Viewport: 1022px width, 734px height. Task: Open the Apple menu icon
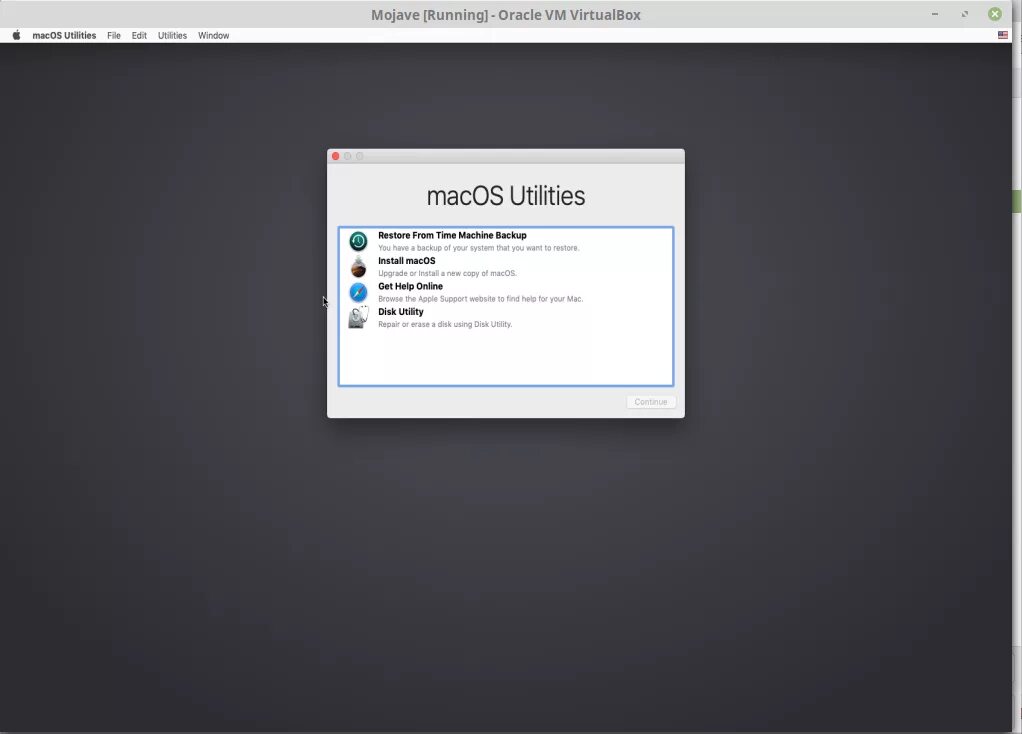(x=16, y=35)
